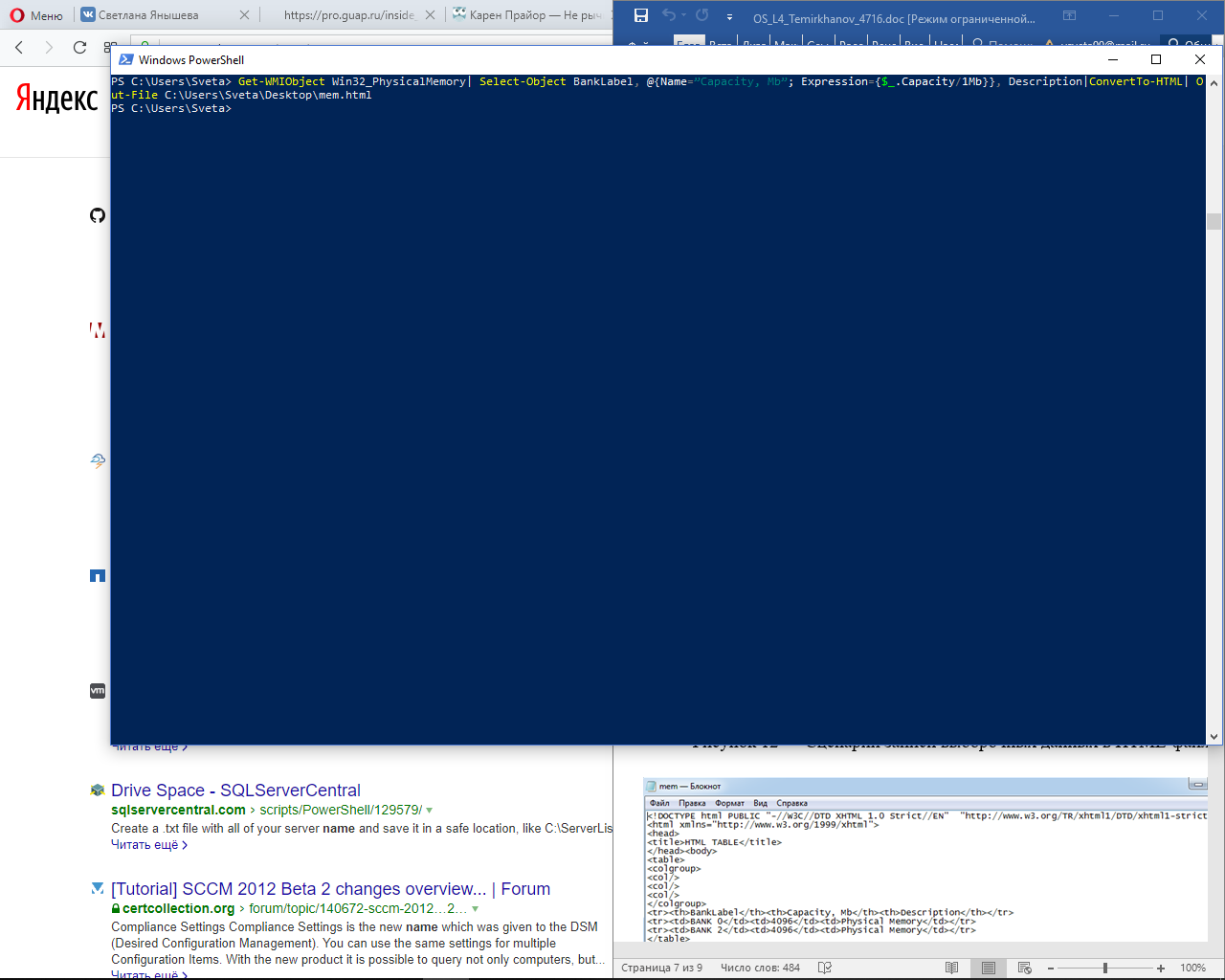Image resolution: width=1225 pixels, height=980 pixels.
Task: Open the Quick Access Toolbar customize dropdown
Action: [729, 17]
